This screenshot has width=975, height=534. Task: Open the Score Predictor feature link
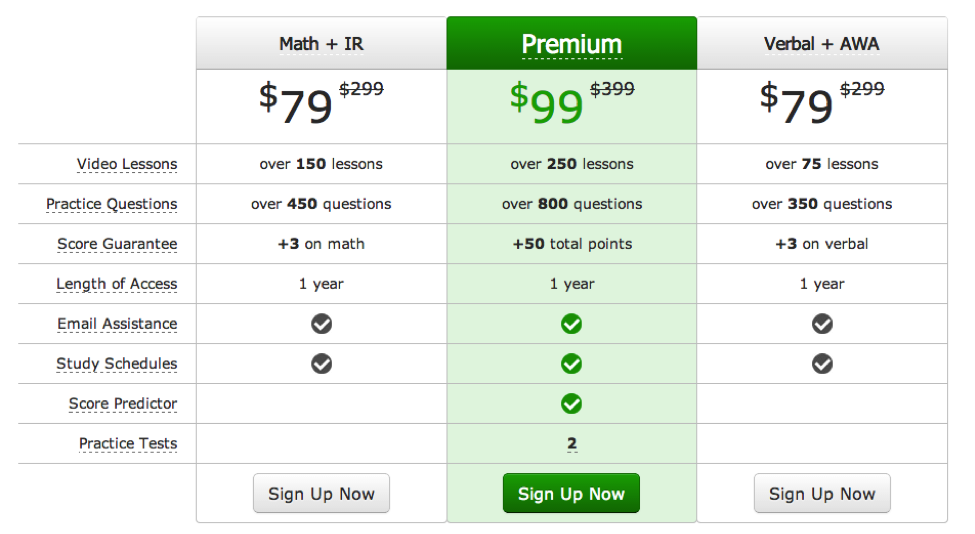tap(123, 403)
